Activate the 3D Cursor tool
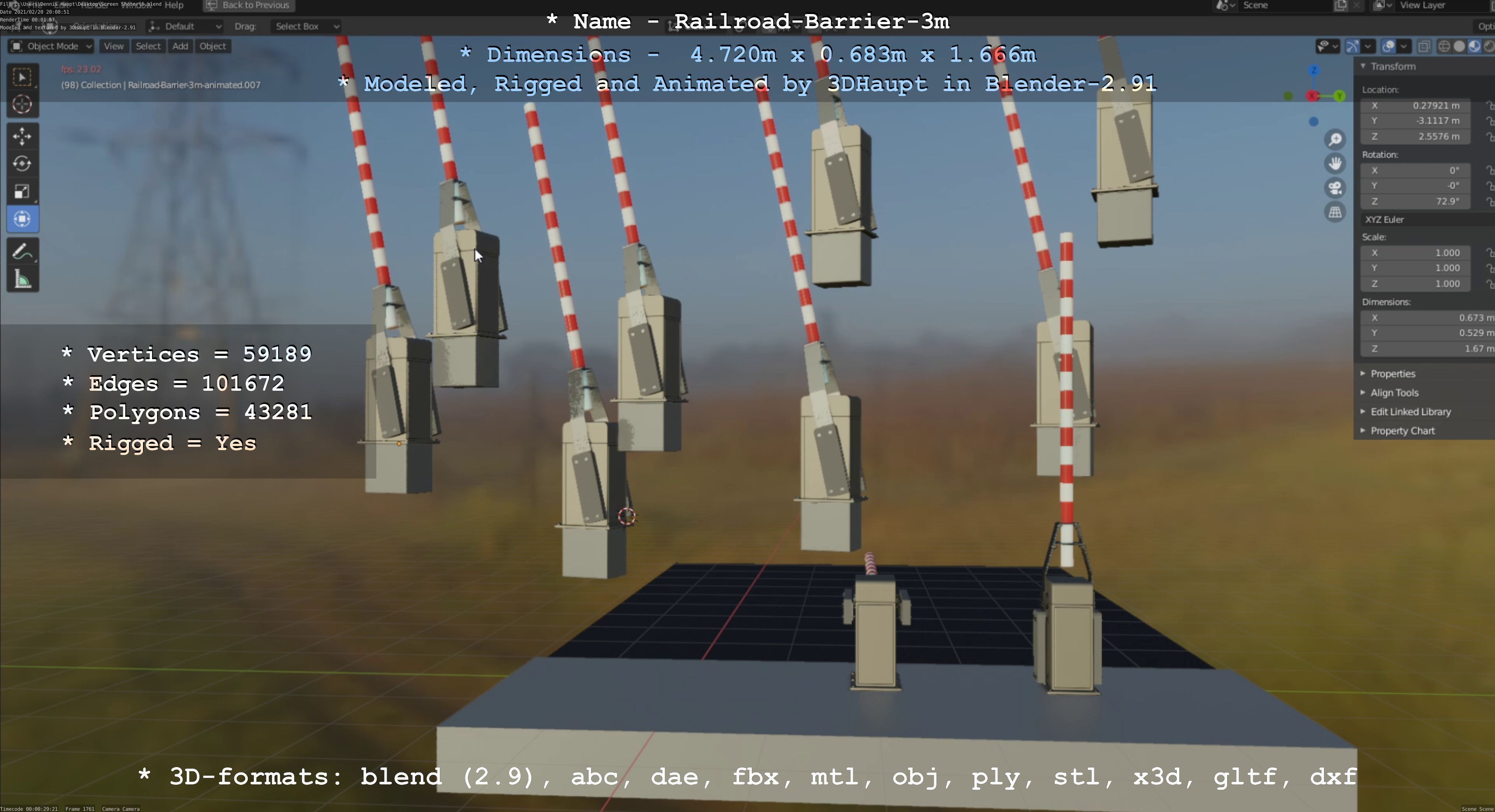The width and height of the screenshot is (1495, 812). pyautogui.click(x=23, y=104)
